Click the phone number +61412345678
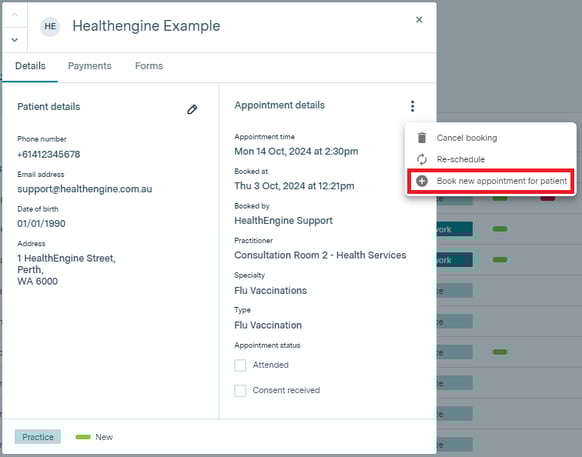The image size is (582, 457). pyautogui.click(x=49, y=154)
